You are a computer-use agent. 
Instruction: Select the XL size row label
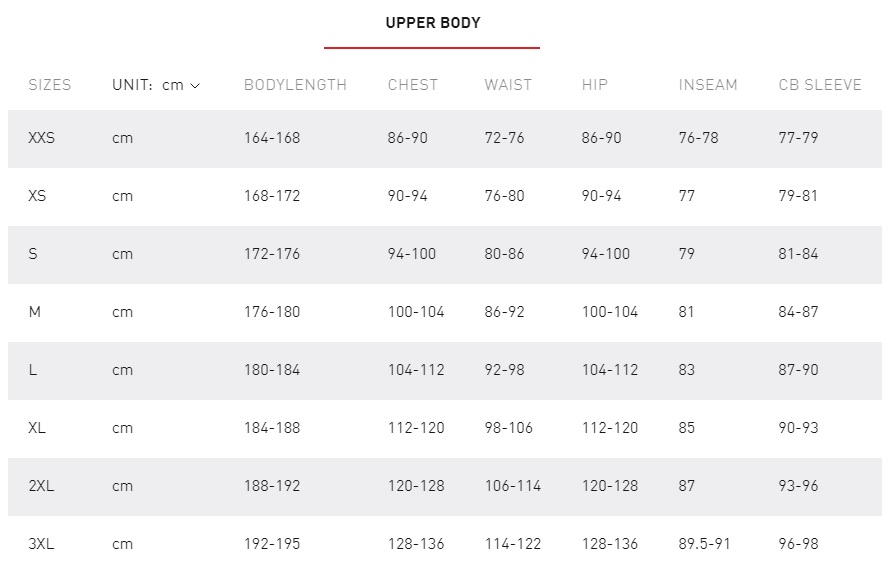point(37,428)
